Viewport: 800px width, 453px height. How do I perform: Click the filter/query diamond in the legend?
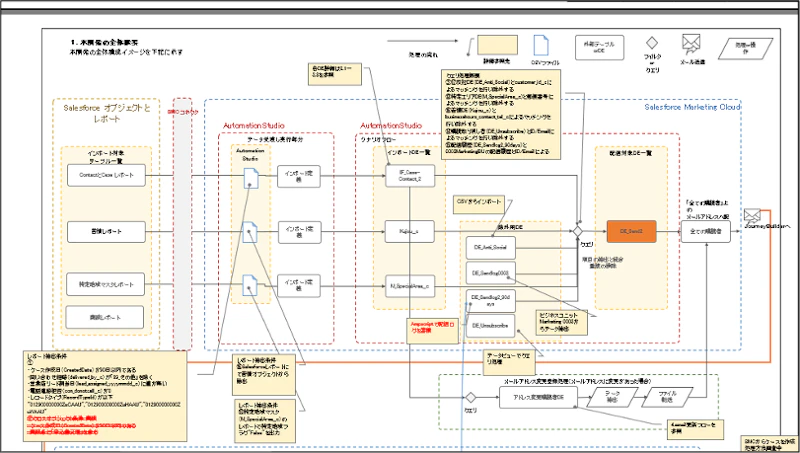(652, 43)
